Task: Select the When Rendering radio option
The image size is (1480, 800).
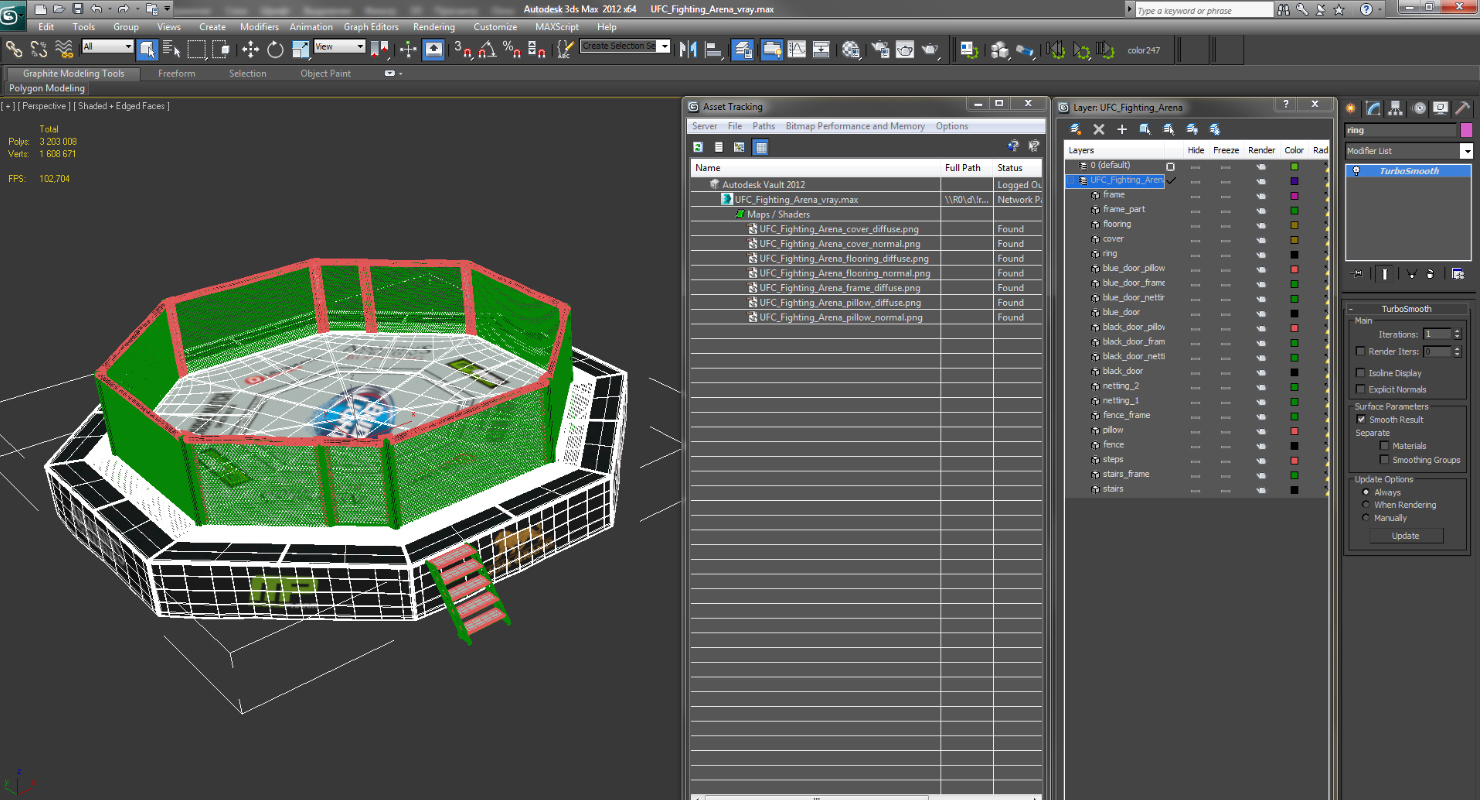Action: [1366, 505]
